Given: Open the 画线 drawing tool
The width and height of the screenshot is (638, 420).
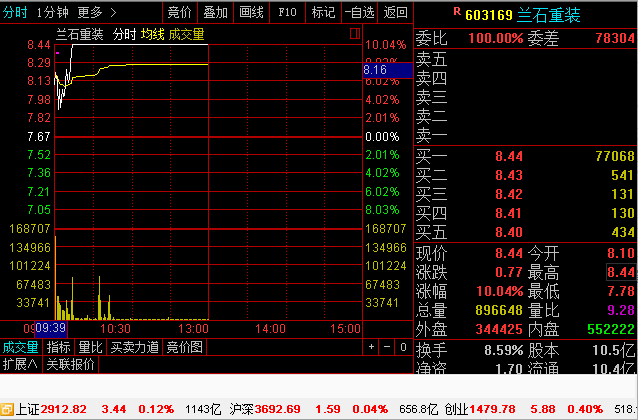Looking at the screenshot, I should click(251, 12).
